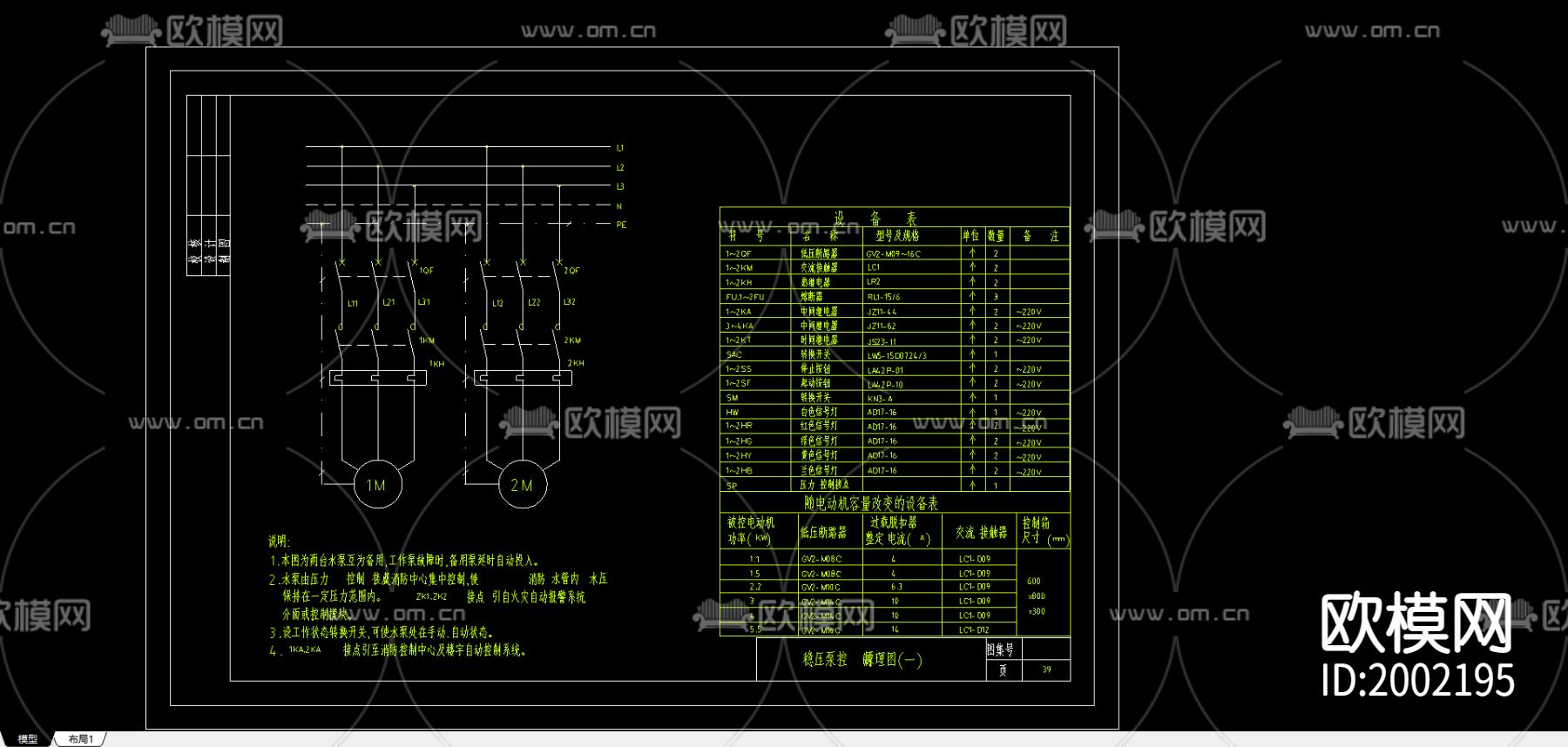This screenshot has width=1568, height=747.
Task: Click the 1~2KT symbol cell
Action: [x=738, y=340]
